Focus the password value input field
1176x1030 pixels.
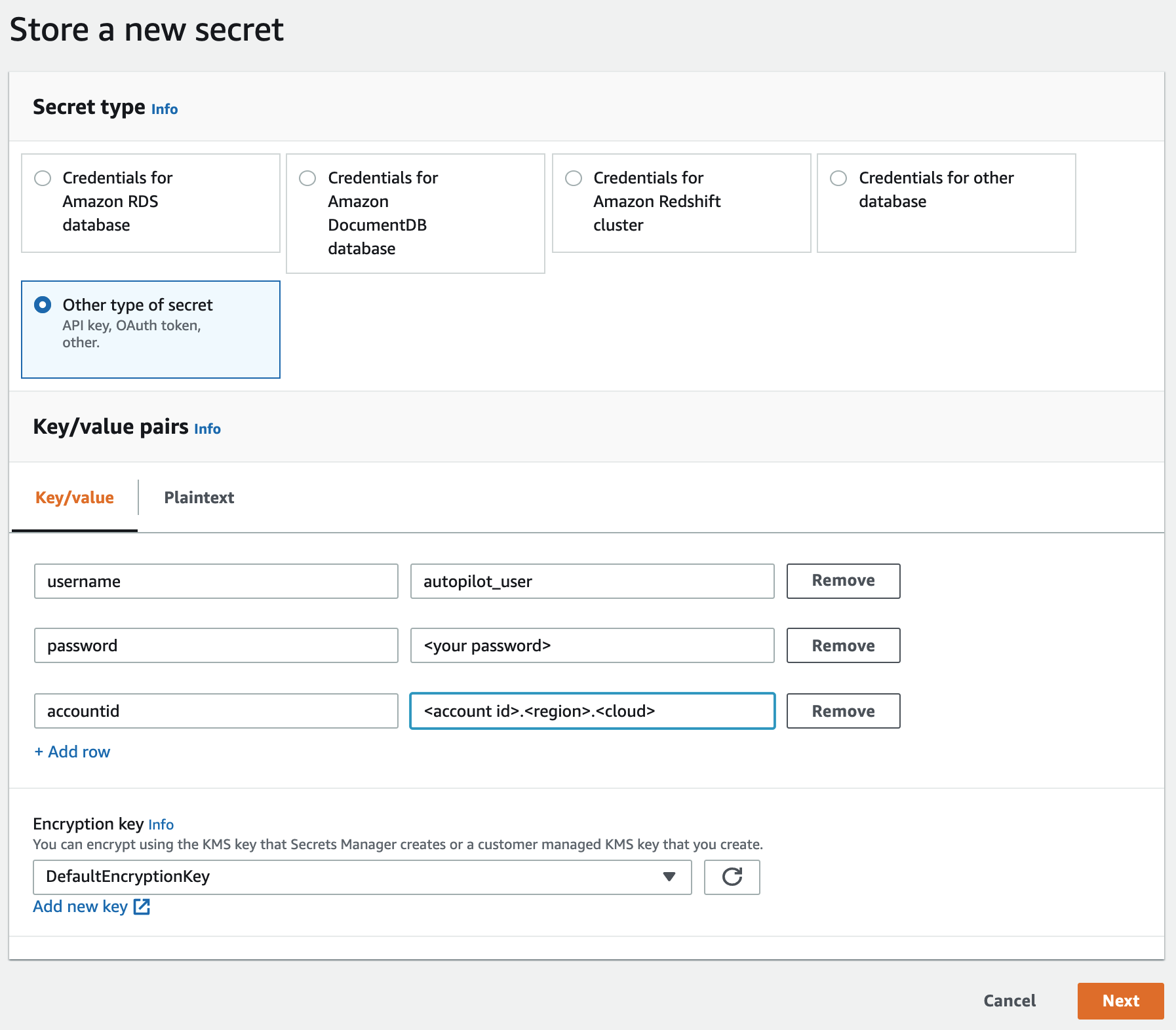(592, 646)
